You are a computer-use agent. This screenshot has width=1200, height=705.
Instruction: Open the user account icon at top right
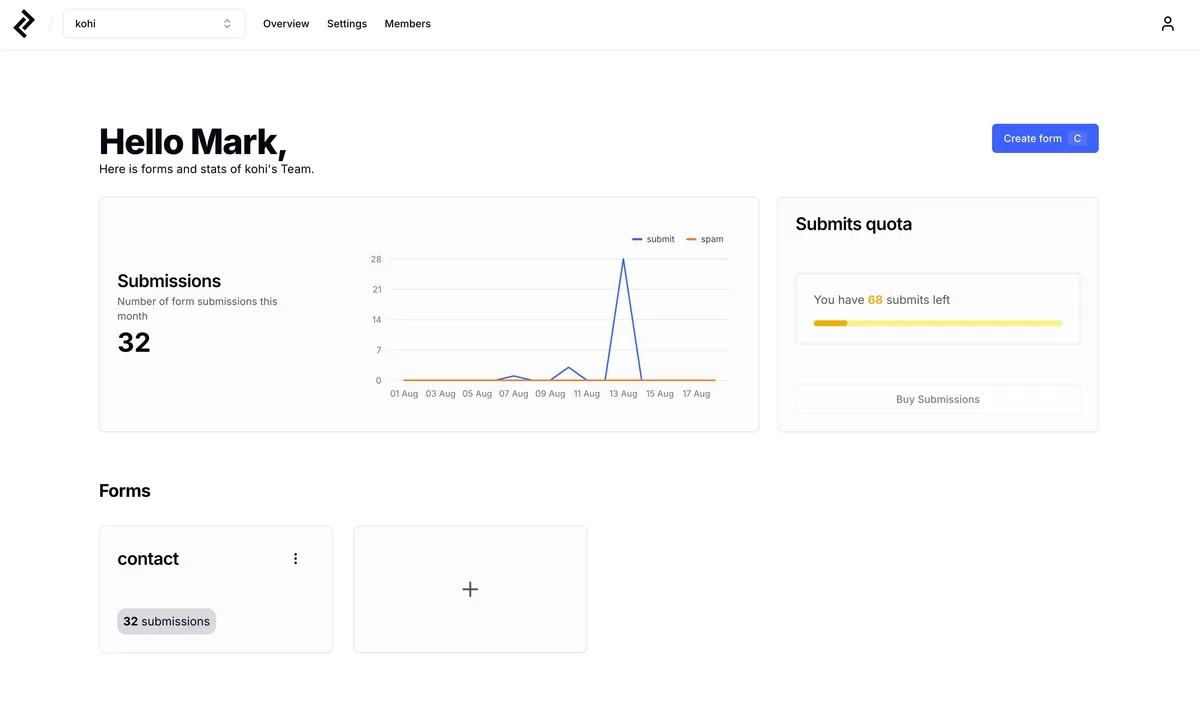1167,22
